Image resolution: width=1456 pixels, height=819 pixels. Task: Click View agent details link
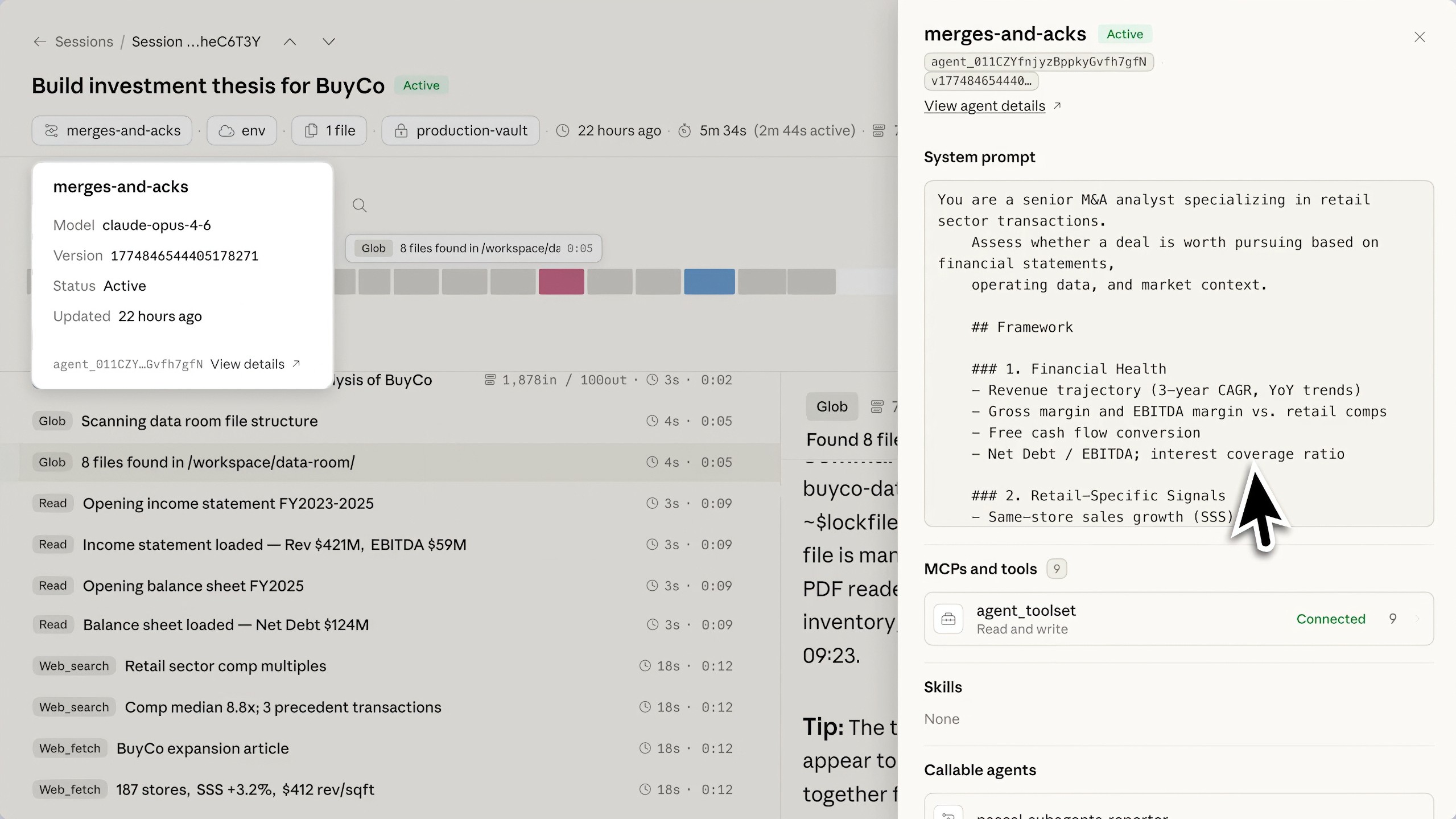point(984,106)
